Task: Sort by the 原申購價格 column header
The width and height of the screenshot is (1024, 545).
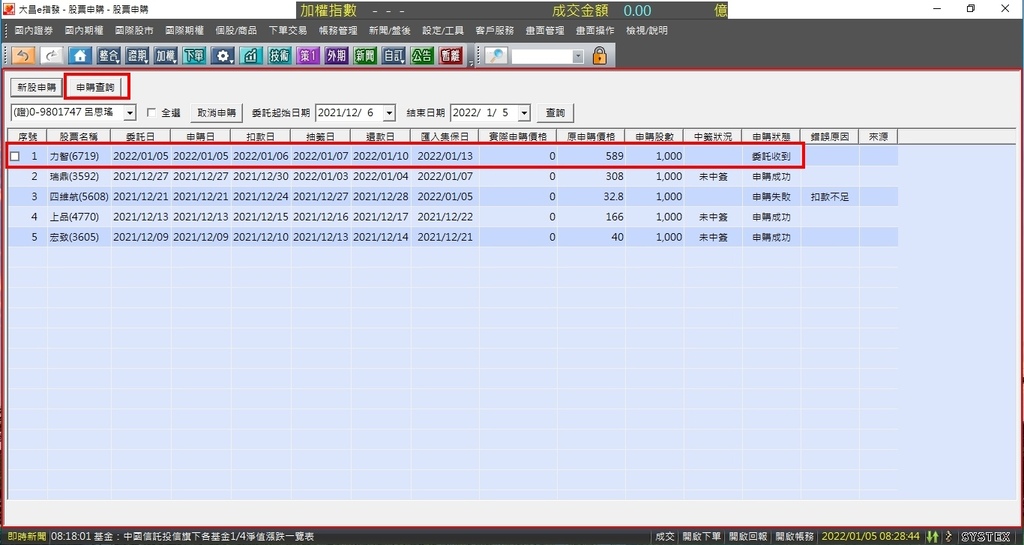Action: (591, 136)
